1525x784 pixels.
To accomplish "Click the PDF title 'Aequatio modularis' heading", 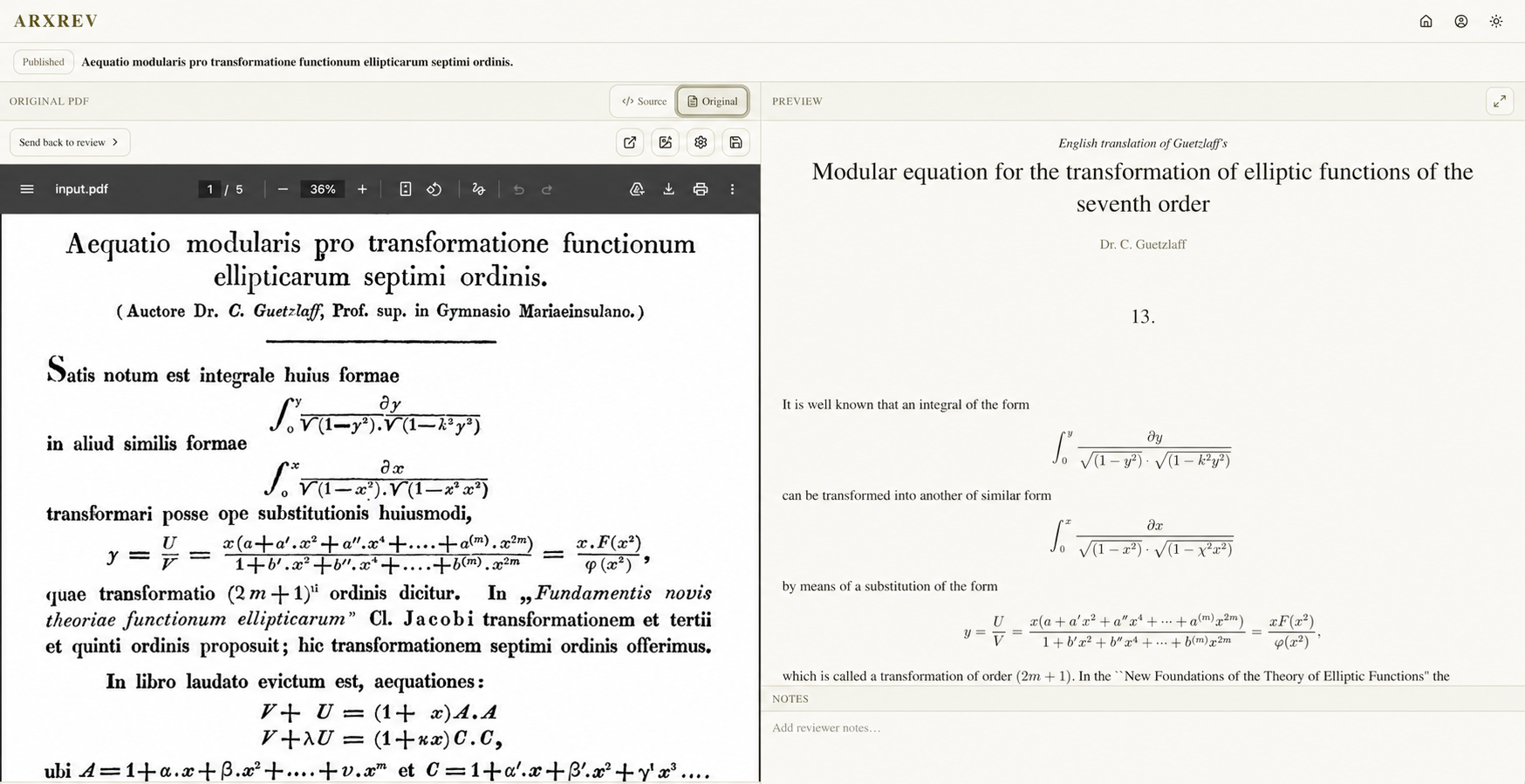I will coord(380,260).
